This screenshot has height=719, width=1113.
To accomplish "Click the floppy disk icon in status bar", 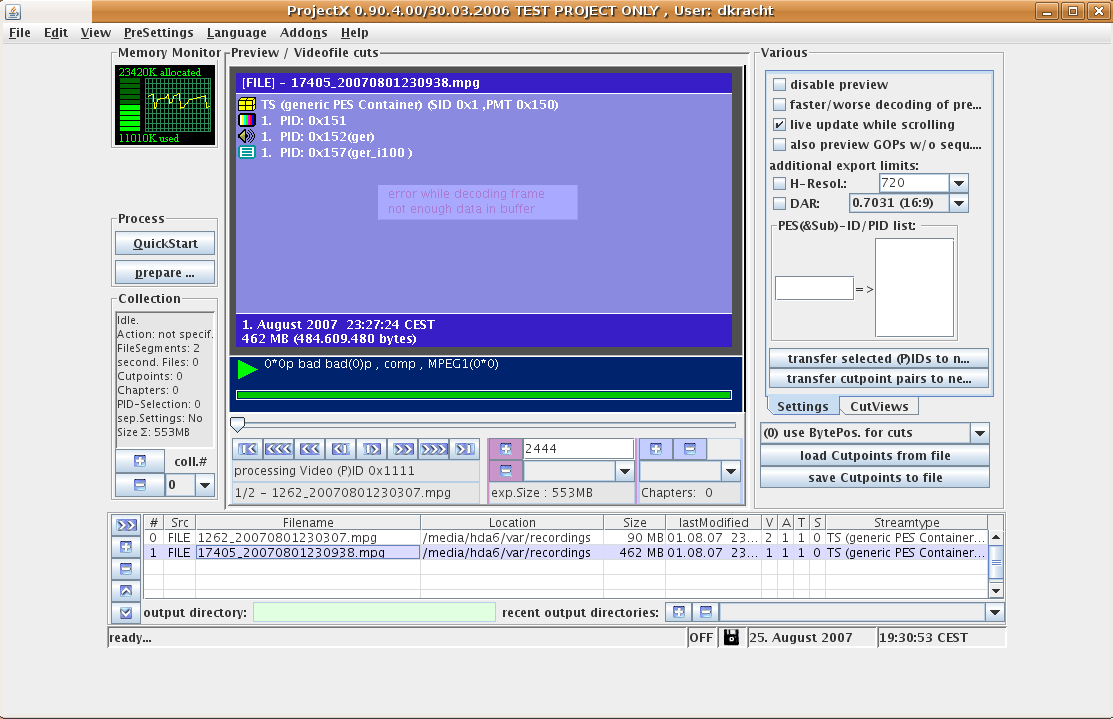I will pyautogui.click(x=731, y=637).
